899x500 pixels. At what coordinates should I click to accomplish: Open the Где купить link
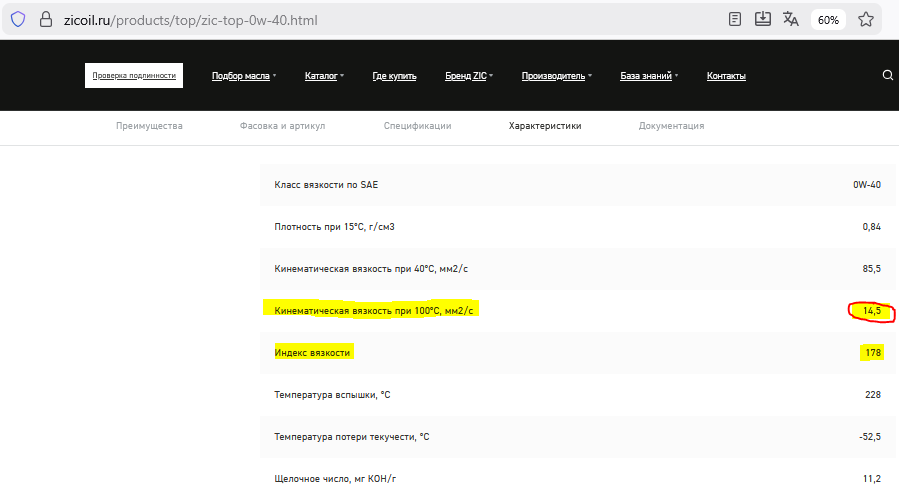(x=394, y=76)
